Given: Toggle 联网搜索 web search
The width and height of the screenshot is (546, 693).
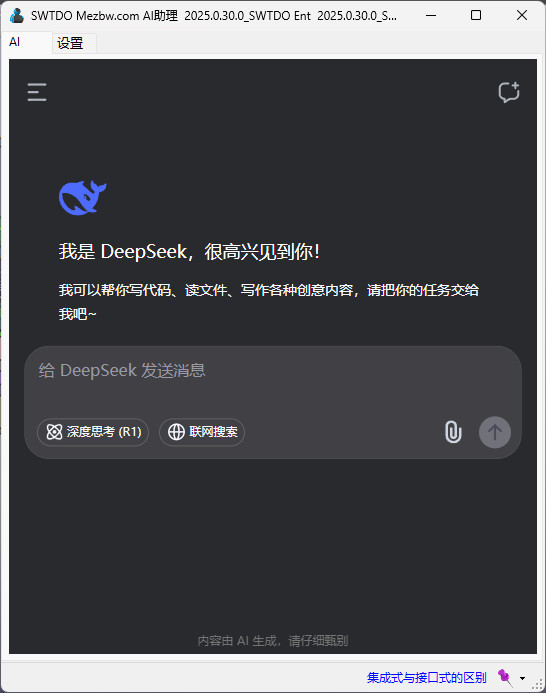Looking at the screenshot, I should tap(202, 432).
